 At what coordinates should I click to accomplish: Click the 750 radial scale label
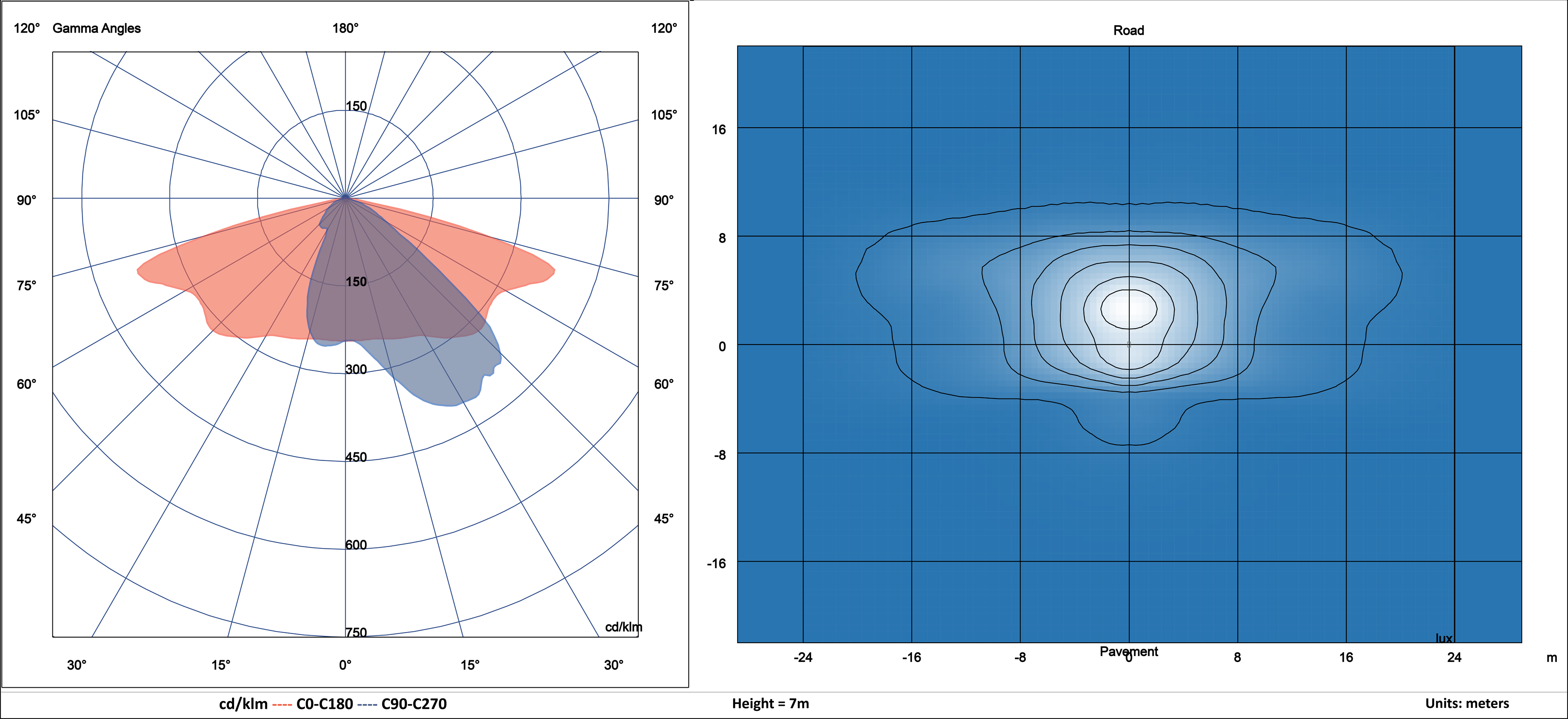356,632
